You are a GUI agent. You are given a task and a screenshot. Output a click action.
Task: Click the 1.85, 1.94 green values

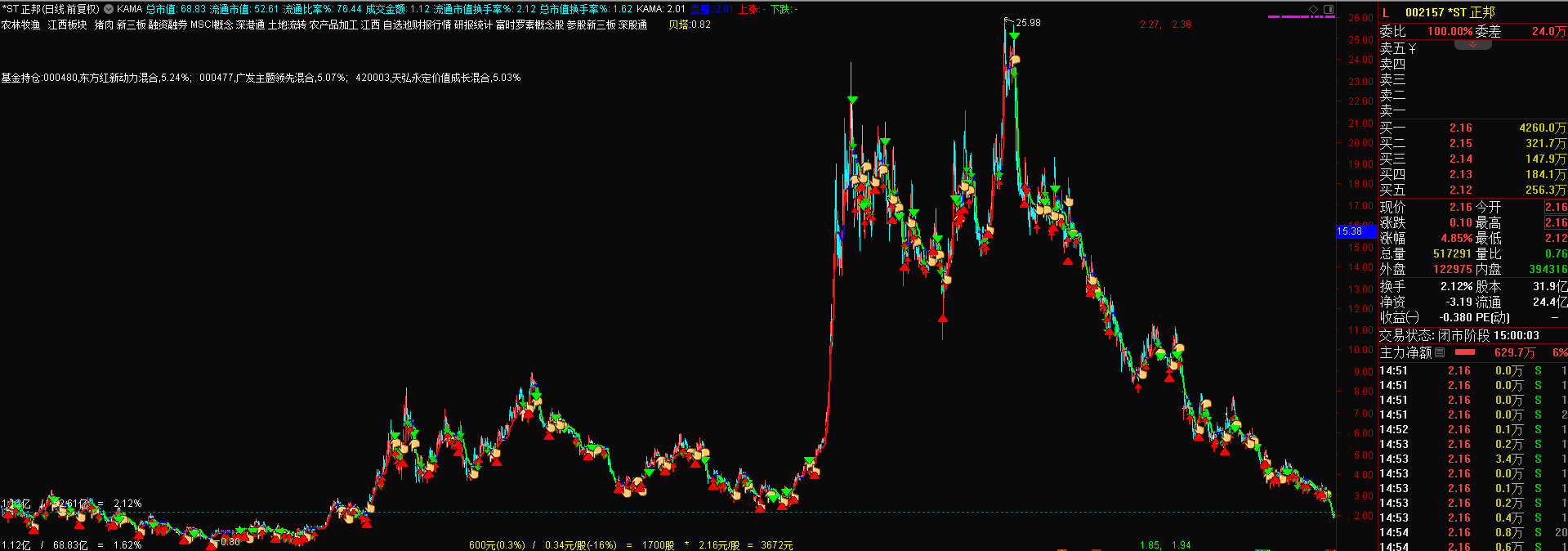[1165, 545]
